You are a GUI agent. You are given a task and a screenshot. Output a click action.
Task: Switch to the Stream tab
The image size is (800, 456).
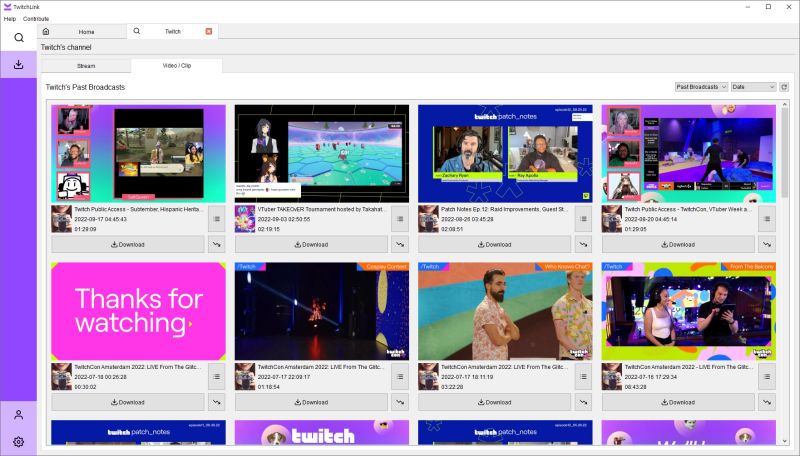86,66
